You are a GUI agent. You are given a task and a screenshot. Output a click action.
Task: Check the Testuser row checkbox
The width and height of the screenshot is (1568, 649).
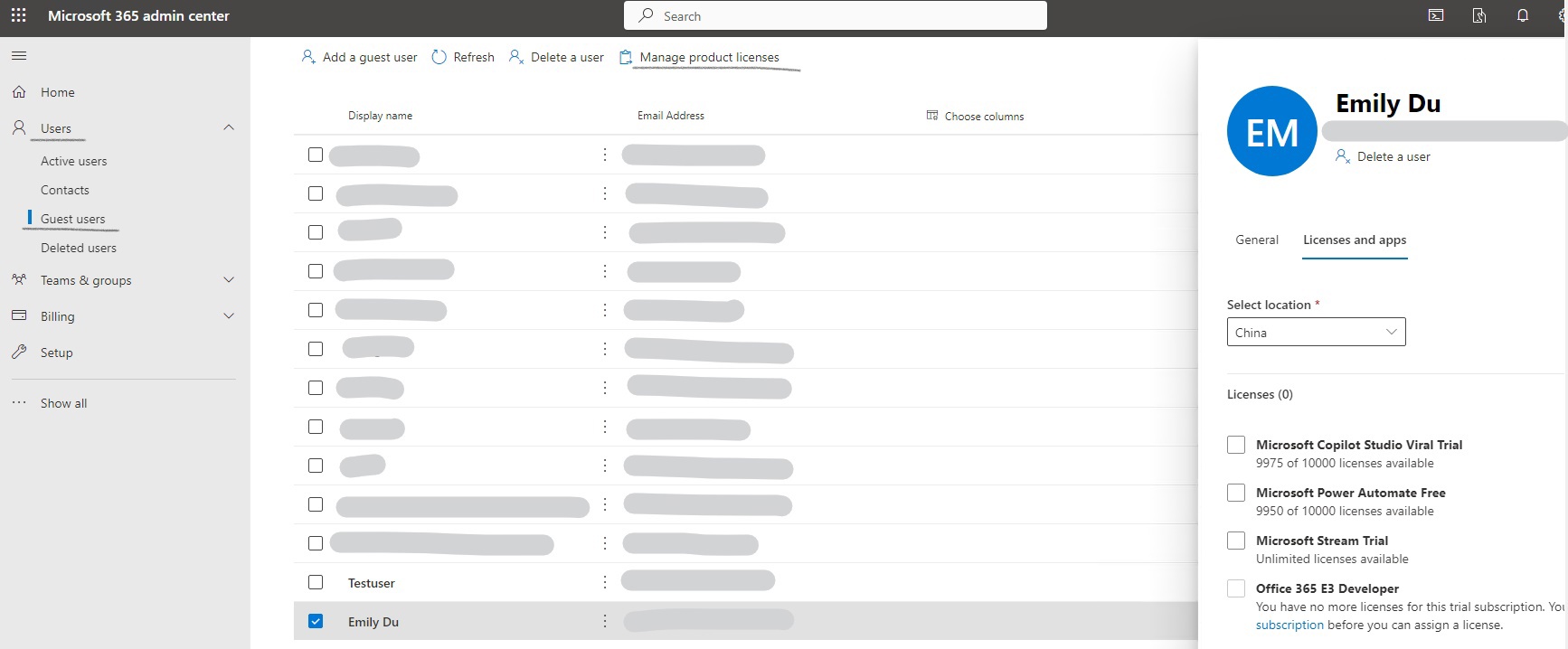coord(316,582)
